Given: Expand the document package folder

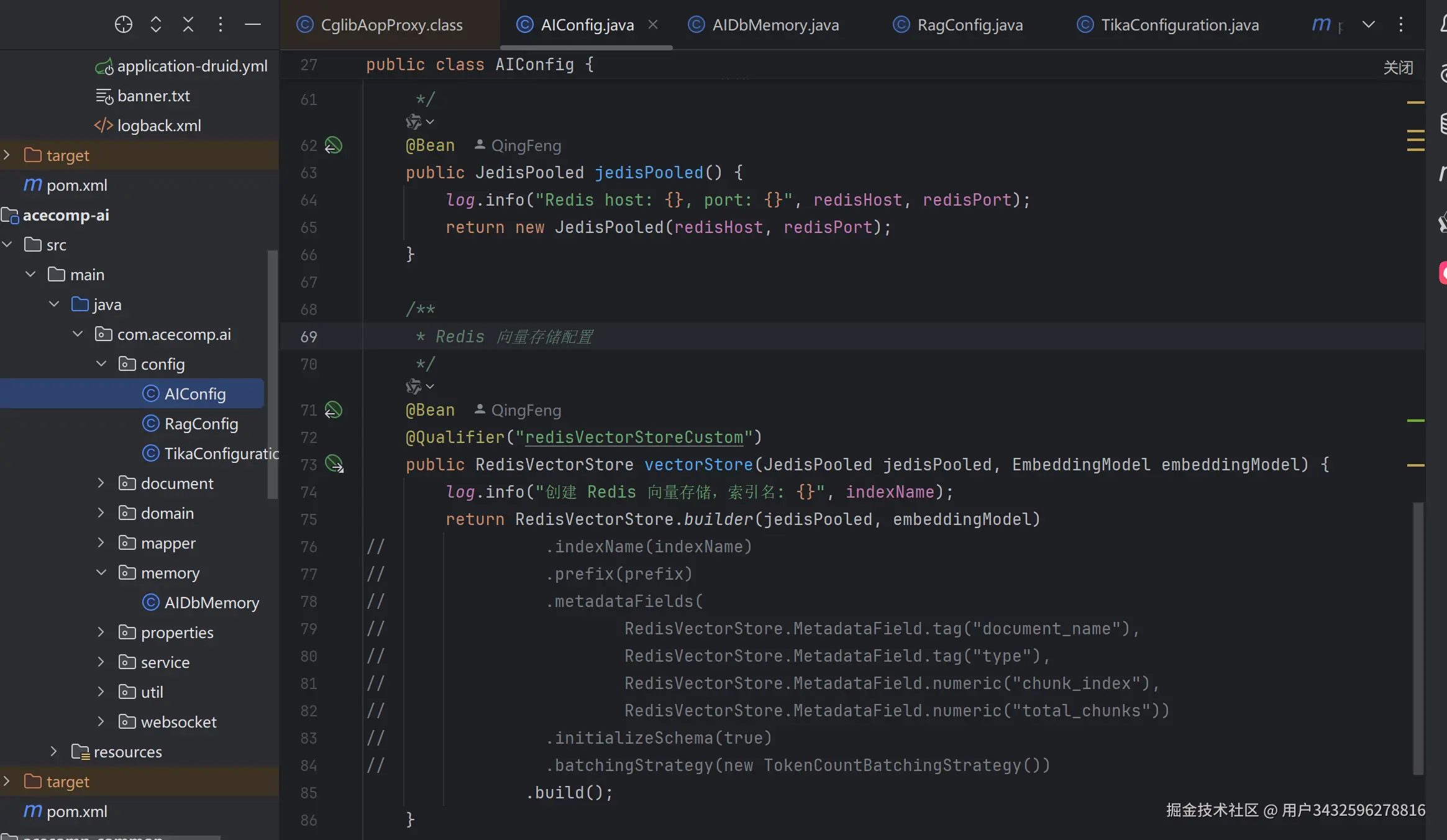Looking at the screenshot, I should [101, 483].
